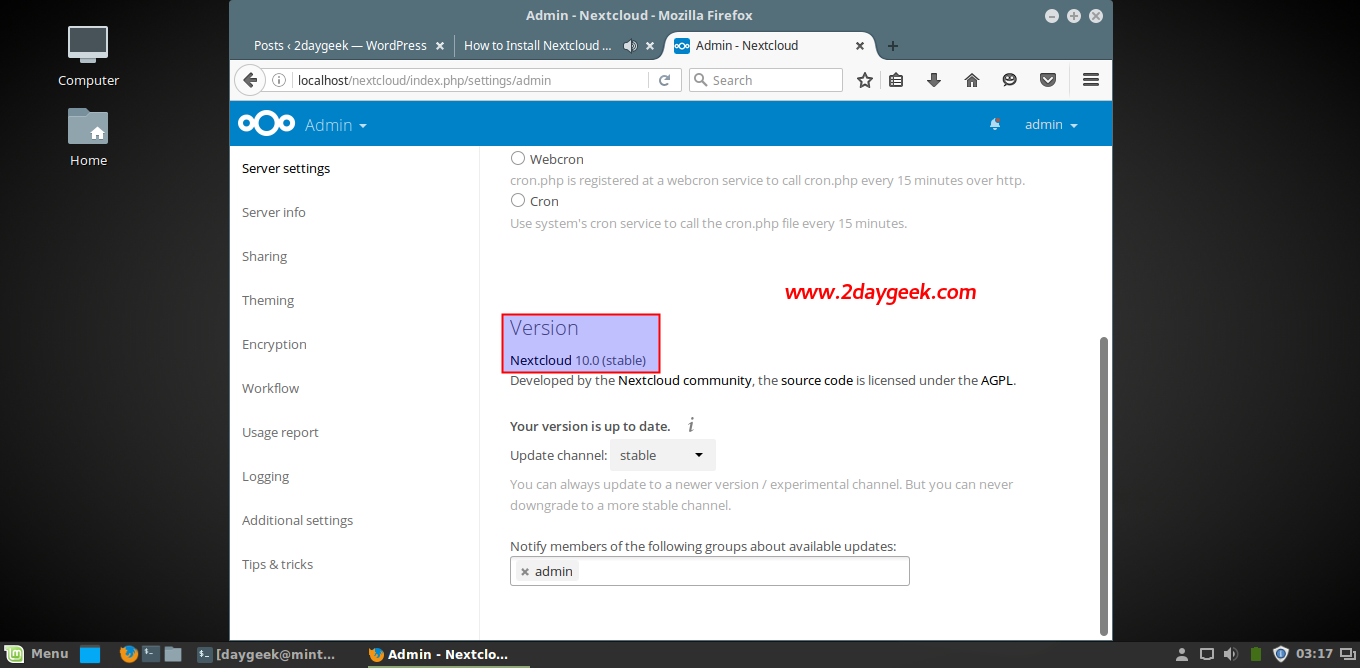
Task: Open Nextcloud notifications bell
Action: [x=995, y=124]
